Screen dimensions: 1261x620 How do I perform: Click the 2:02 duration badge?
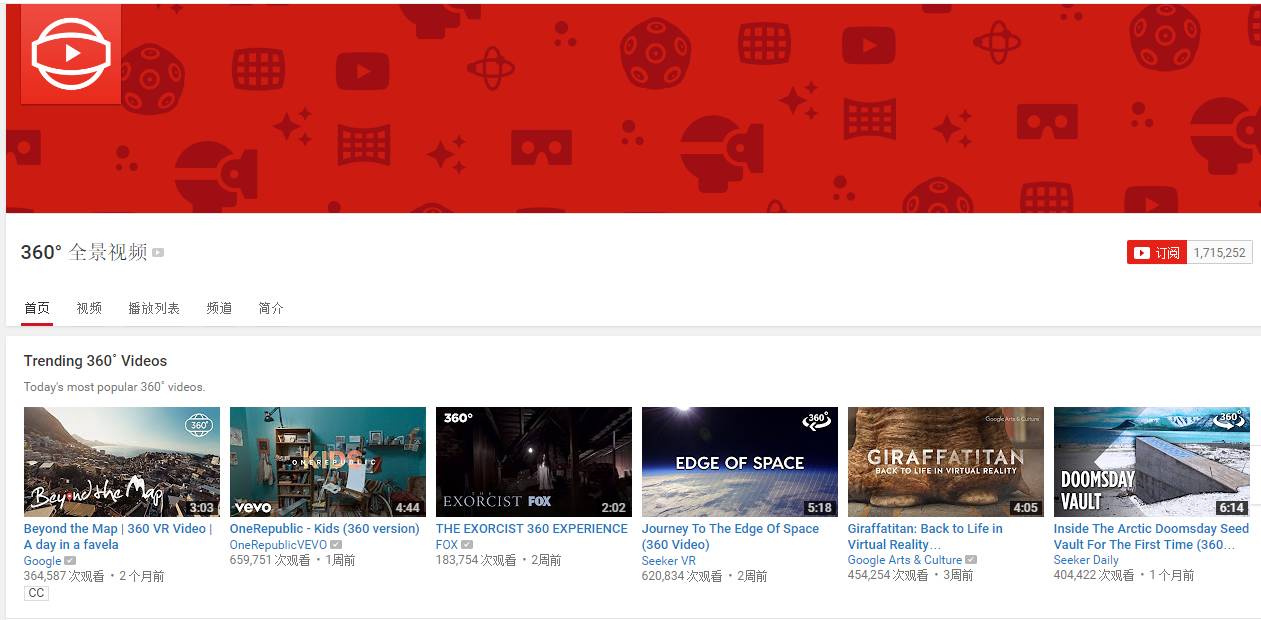coord(614,508)
